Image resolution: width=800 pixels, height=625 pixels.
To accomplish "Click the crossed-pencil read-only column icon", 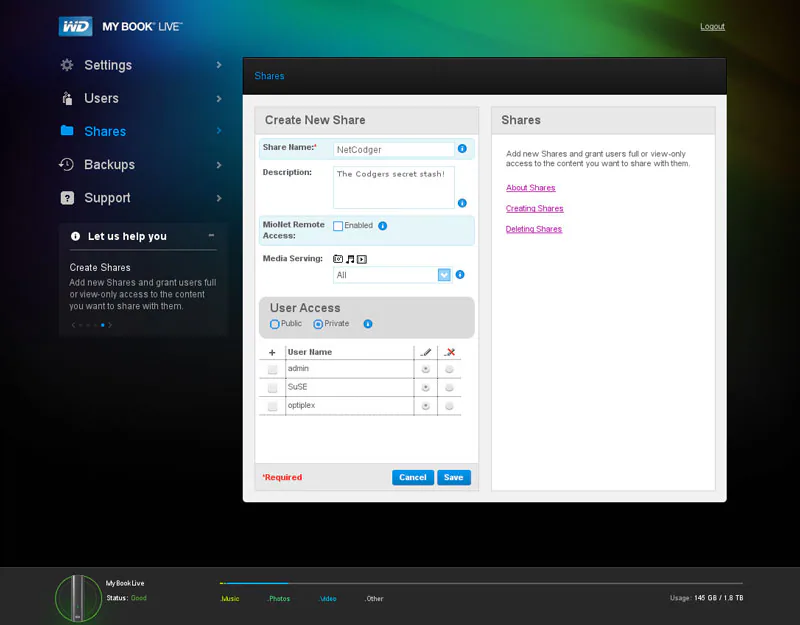I will 449,352.
